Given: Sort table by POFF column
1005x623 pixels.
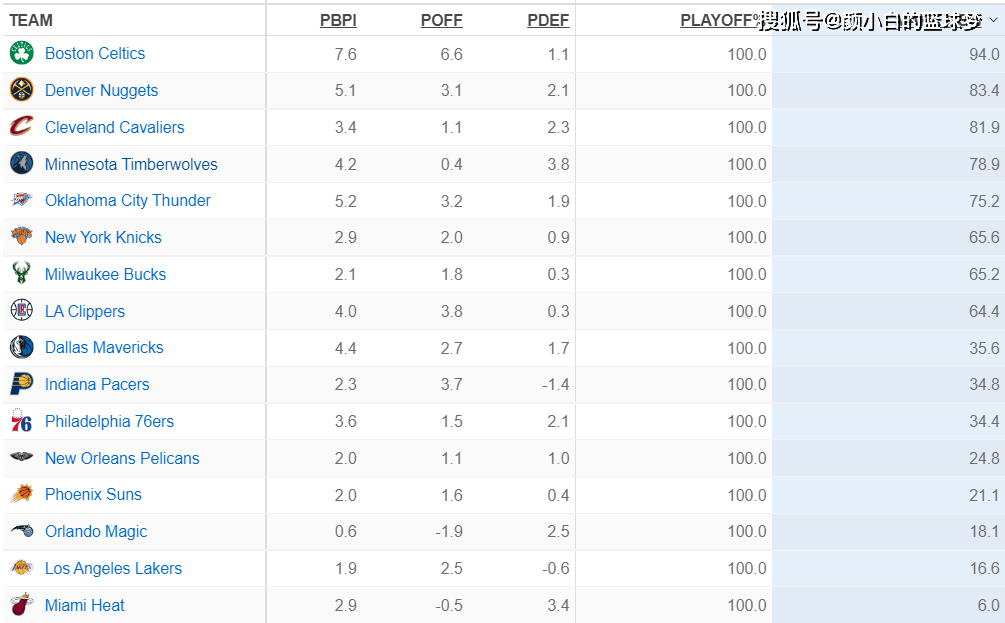Looking at the screenshot, I should pyautogui.click(x=441, y=20).
